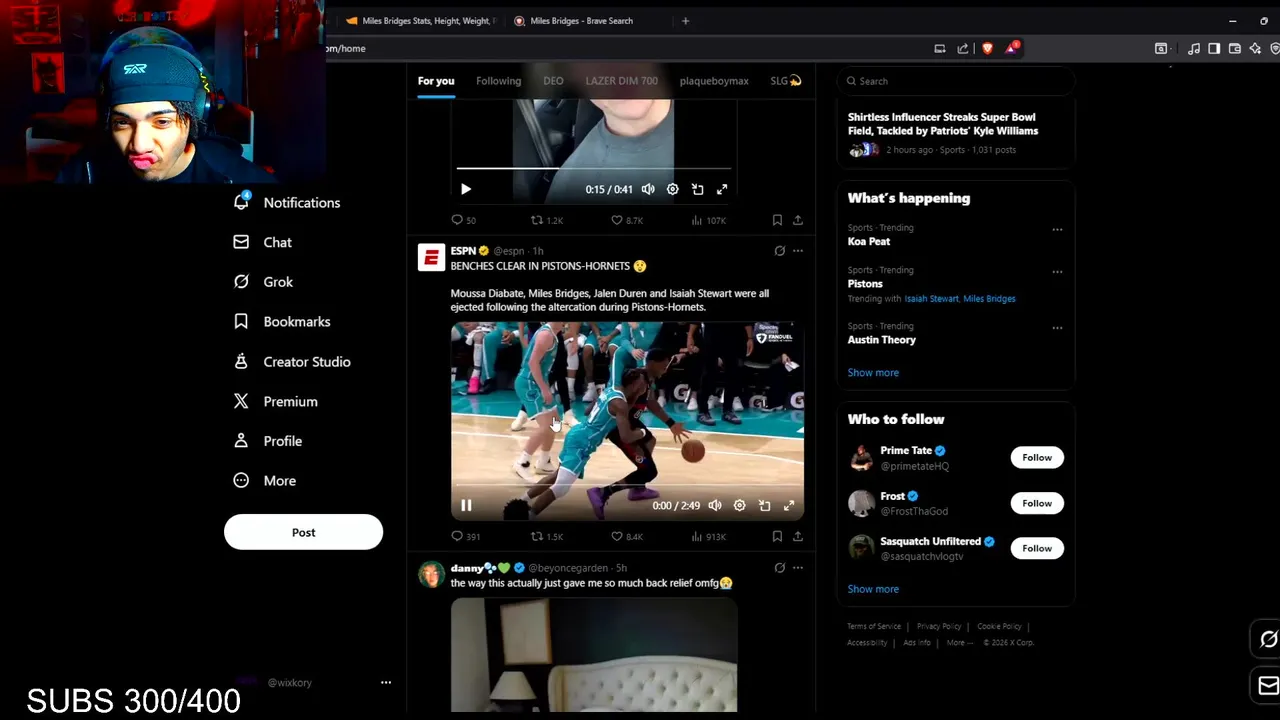Open account menu dots next to @wixkory
The width and height of the screenshot is (1280, 720).
coord(386,682)
